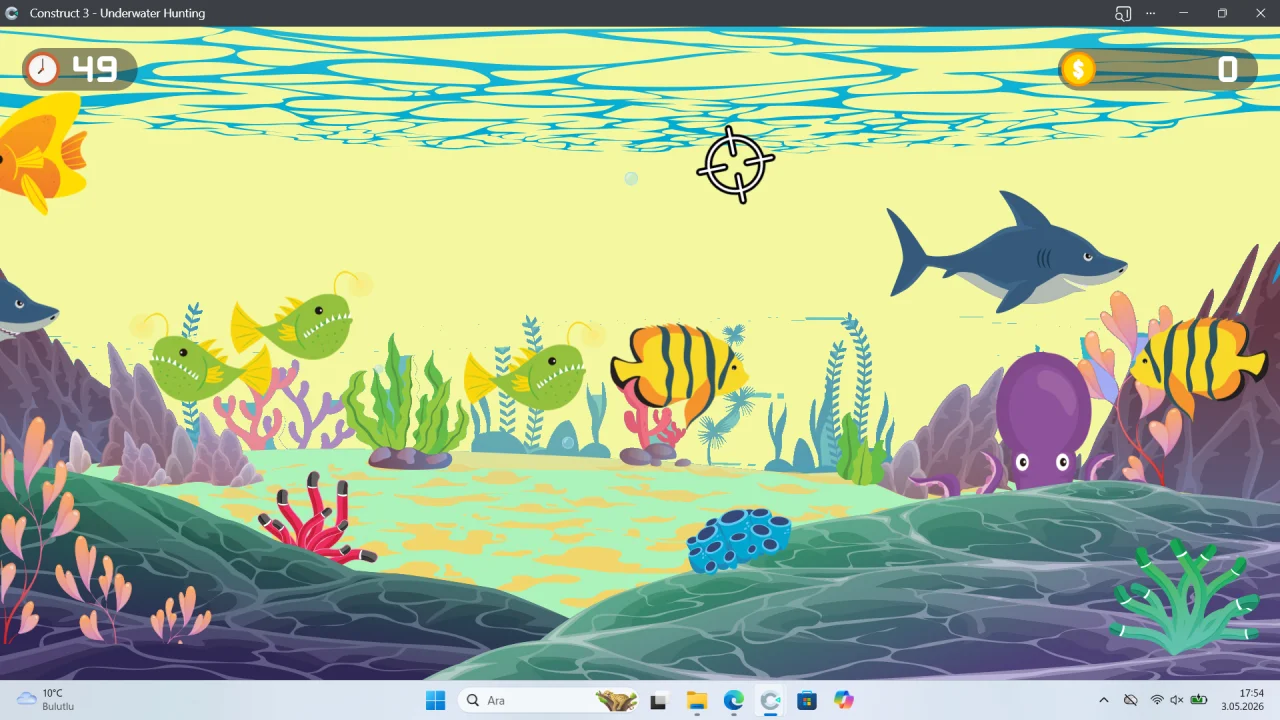Open Microsoft Store from the taskbar
This screenshot has width=1280, height=720.
point(807,700)
